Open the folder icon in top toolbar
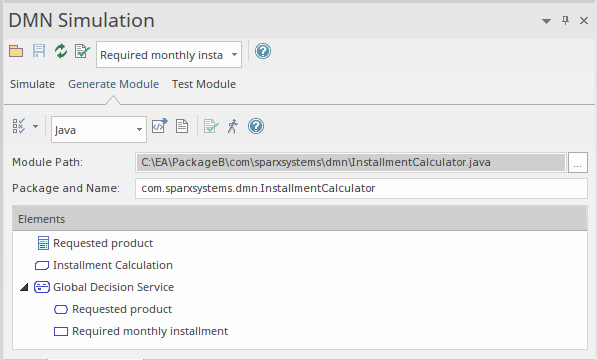This screenshot has width=598, height=360. point(16,51)
